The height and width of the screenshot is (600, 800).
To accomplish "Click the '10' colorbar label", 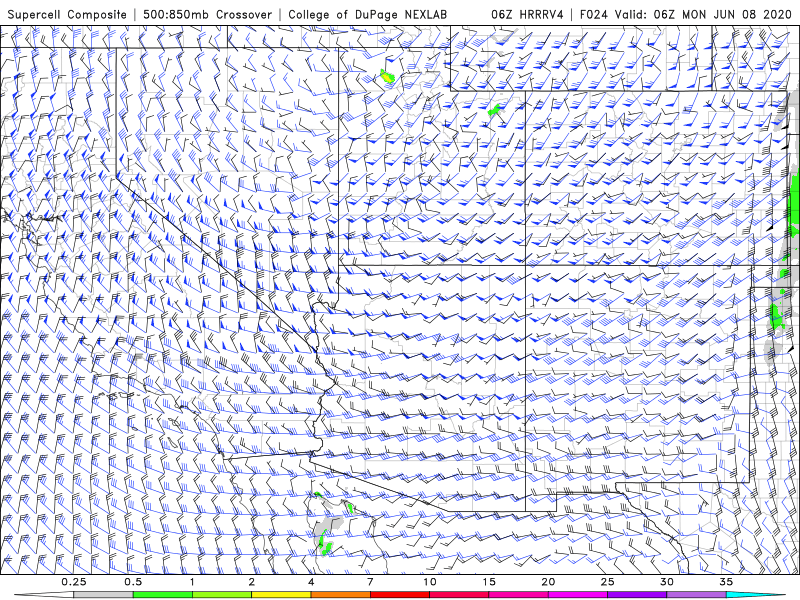I will 430,582.
